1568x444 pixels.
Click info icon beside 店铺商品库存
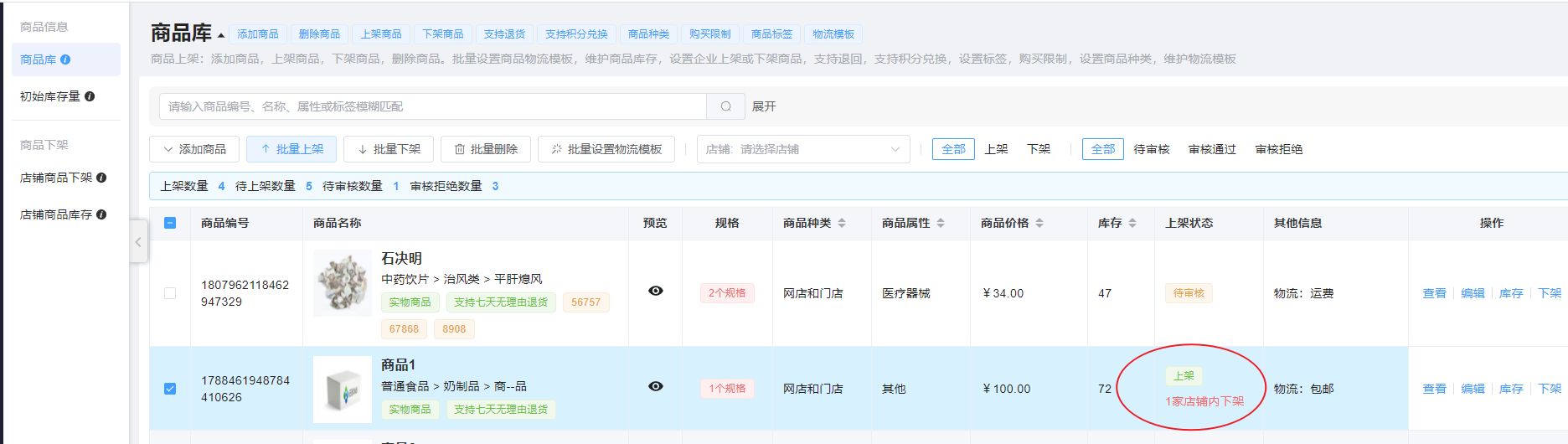coord(101,214)
